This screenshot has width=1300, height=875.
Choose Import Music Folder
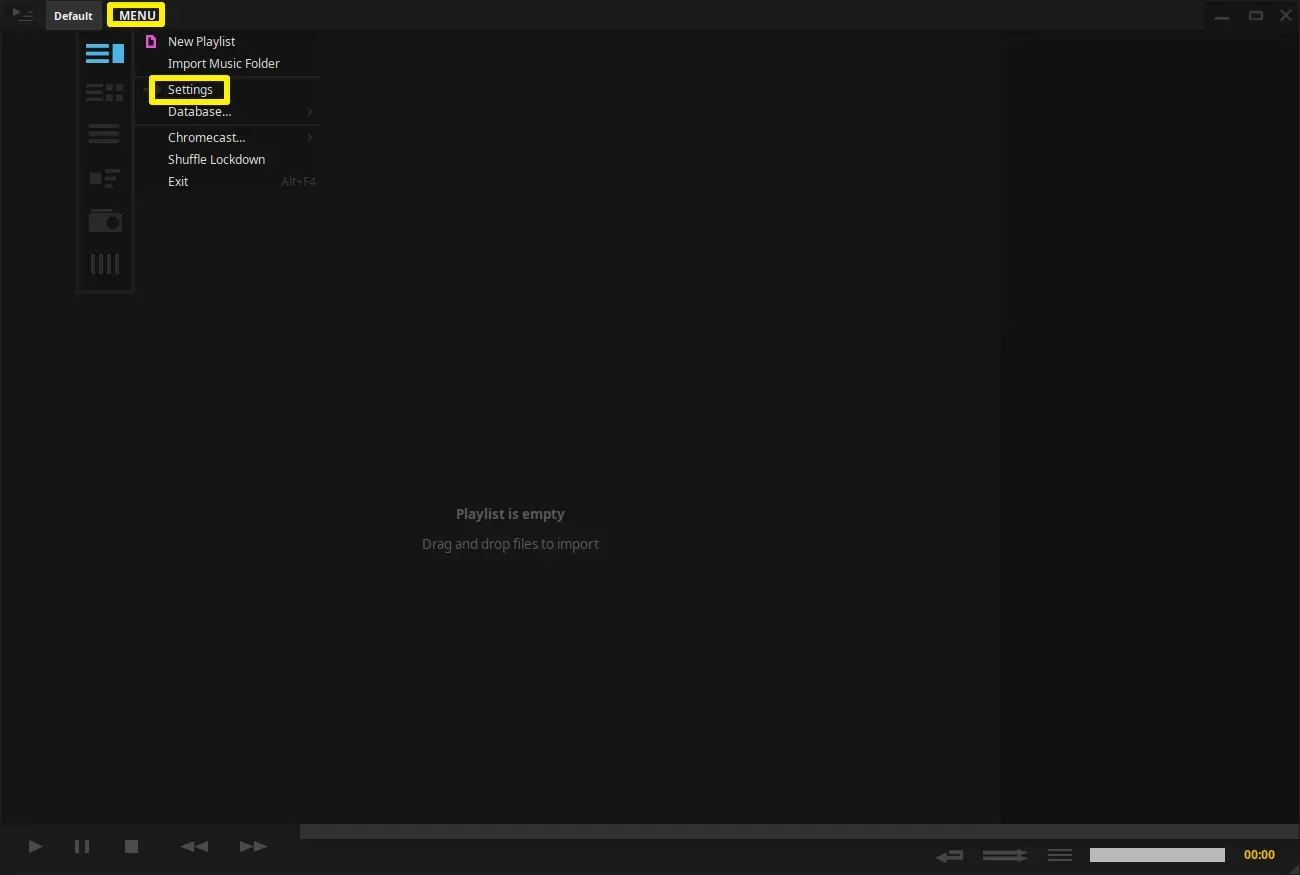228,64
